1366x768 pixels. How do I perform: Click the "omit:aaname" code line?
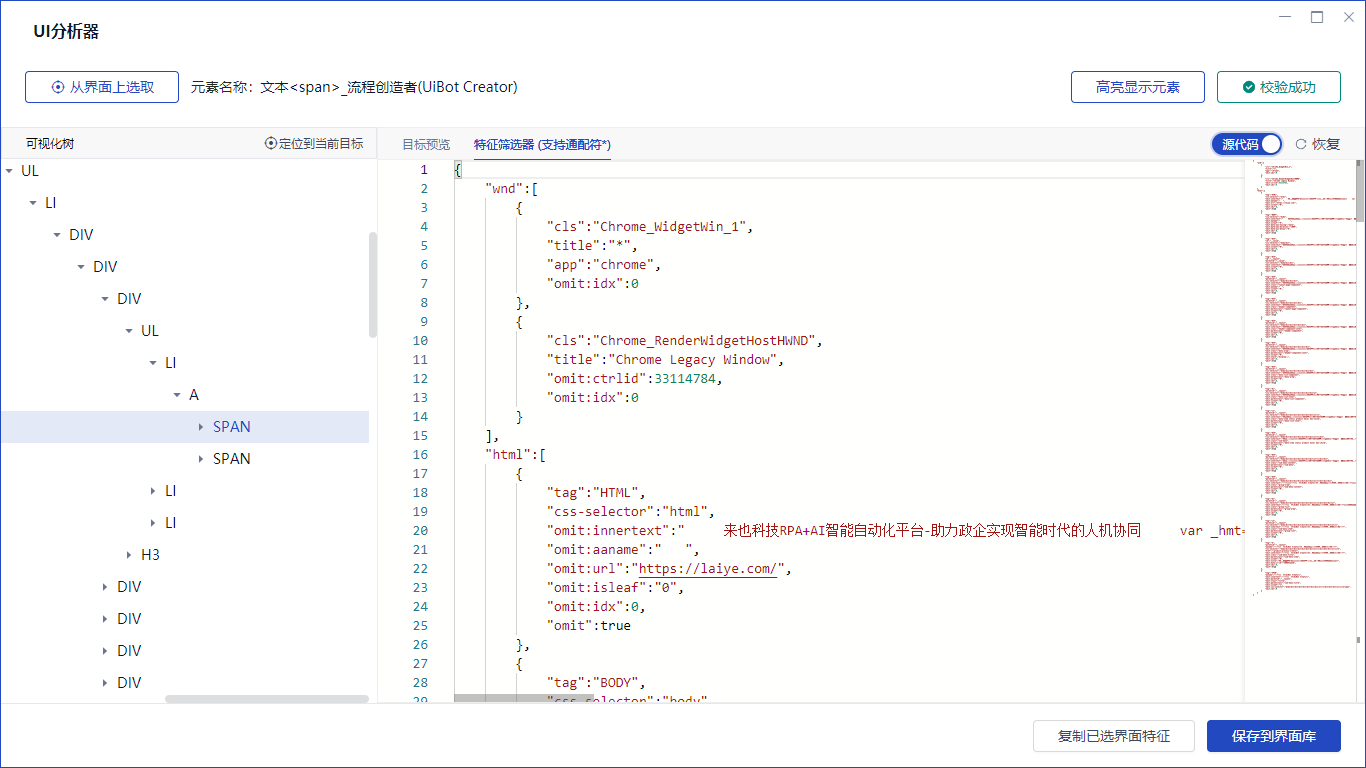[x=623, y=550]
